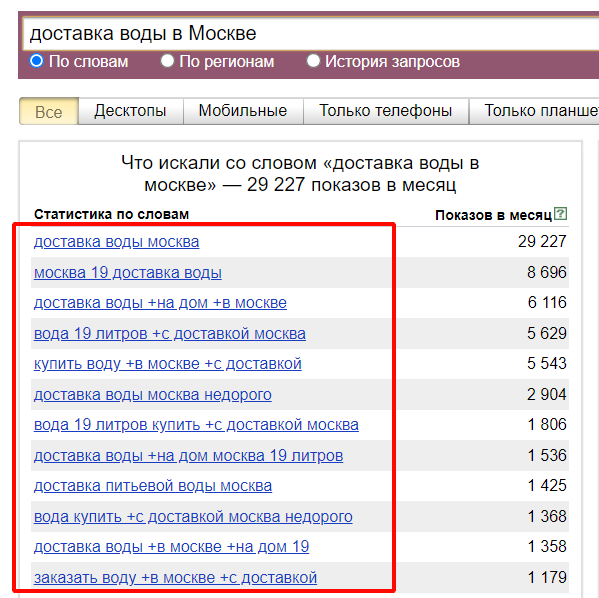Switch to the Все tab
599x598 pixels.
pos(49,111)
